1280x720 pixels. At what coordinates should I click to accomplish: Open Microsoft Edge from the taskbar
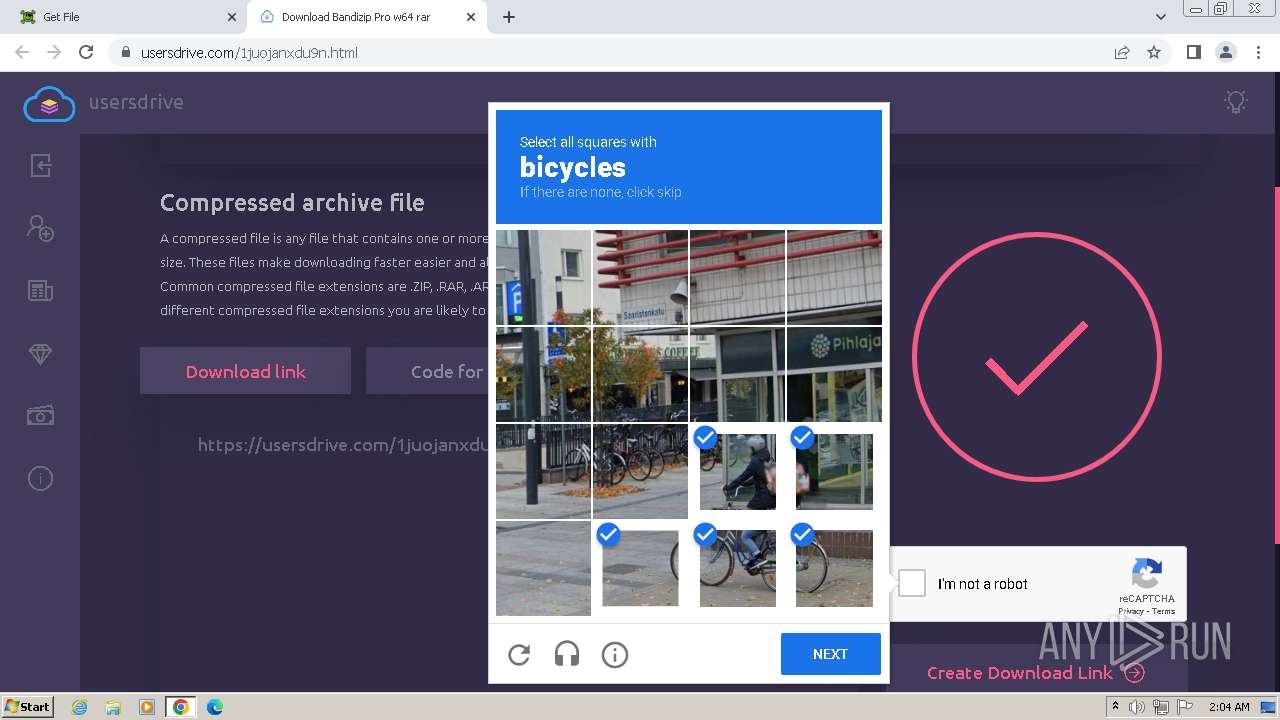(215, 707)
